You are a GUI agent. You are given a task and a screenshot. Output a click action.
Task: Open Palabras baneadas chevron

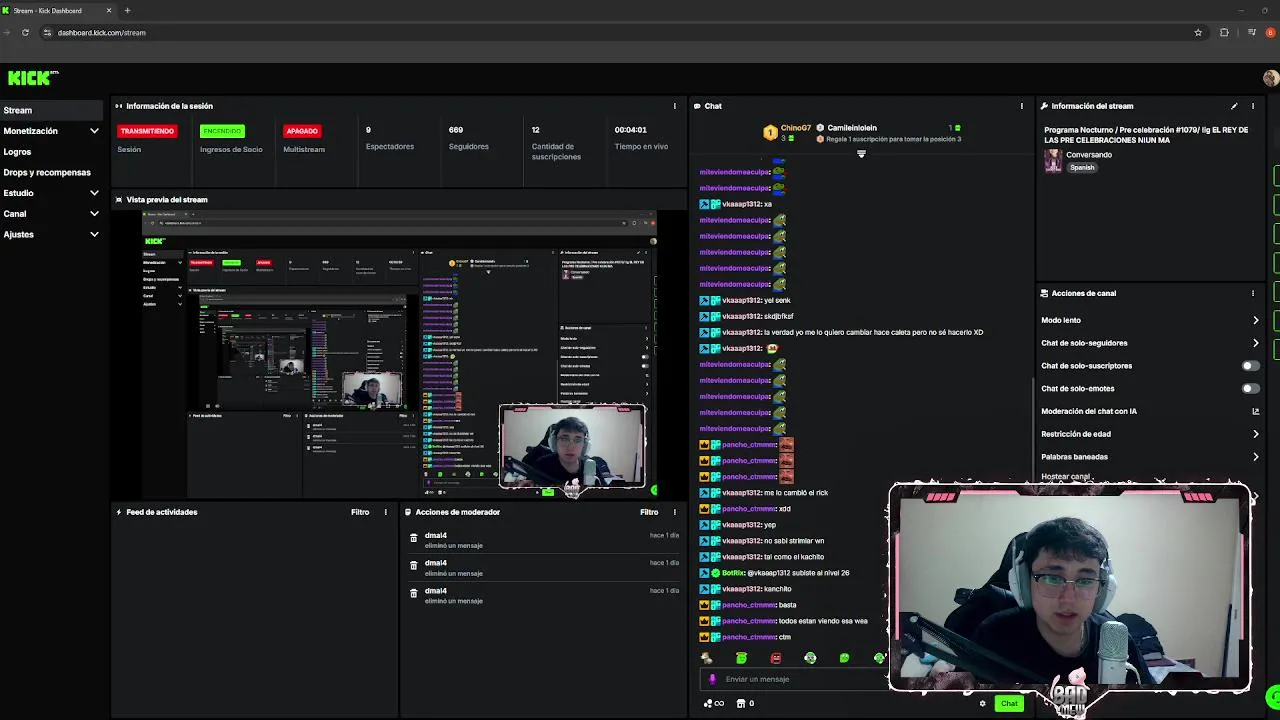[1256, 457]
